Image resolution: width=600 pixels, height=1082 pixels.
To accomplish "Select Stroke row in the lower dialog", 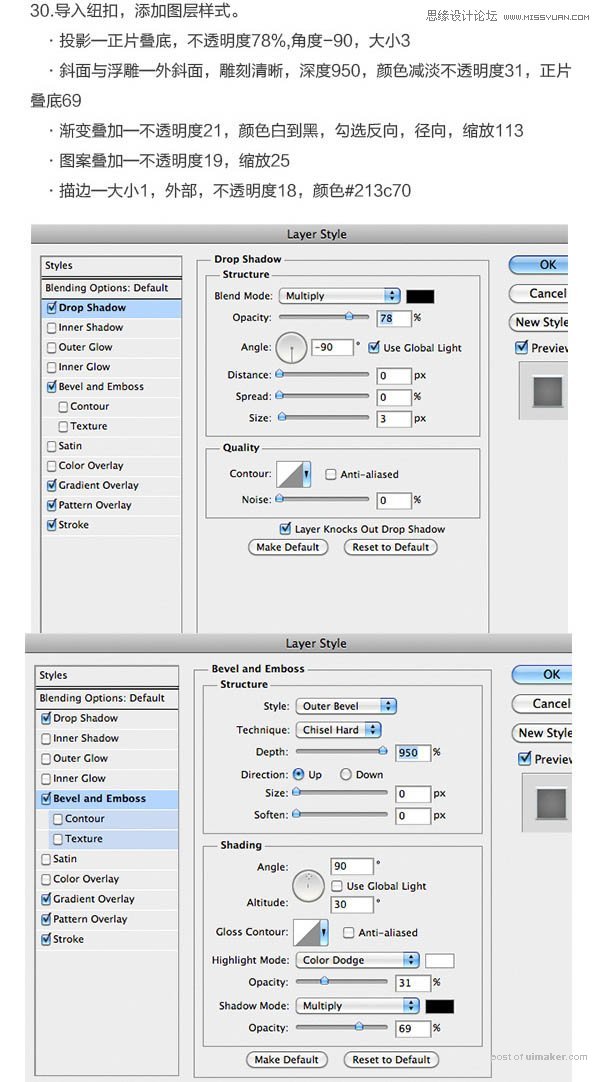I will 107,939.
